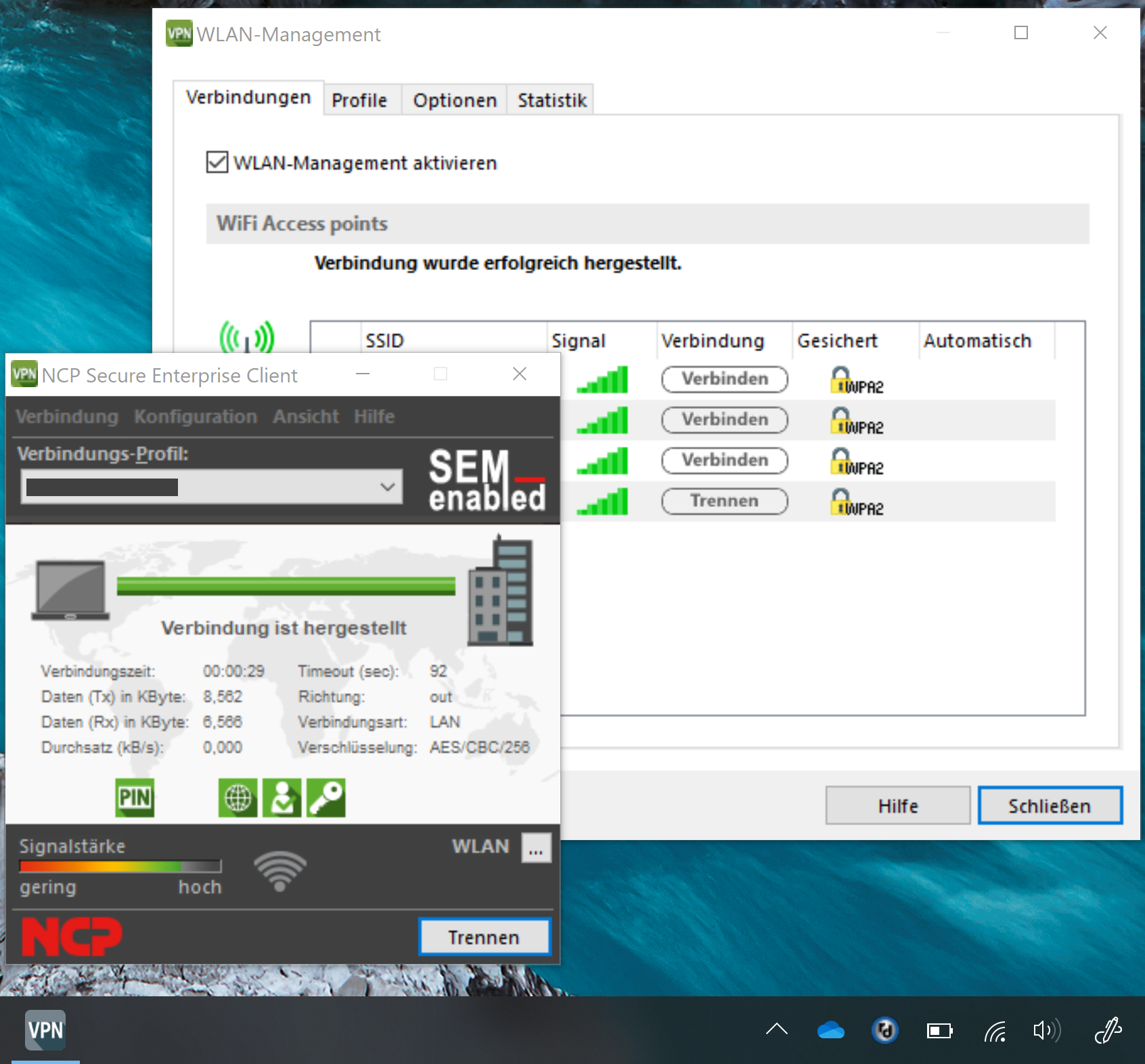Open the Hilfe menu in NCP client
1145x1064 pixels.
[374, 416]
